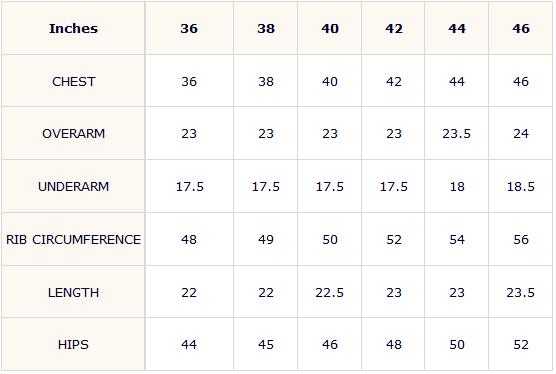
Task: Click the overarm value 24
Action: click(x=521, y=133)
